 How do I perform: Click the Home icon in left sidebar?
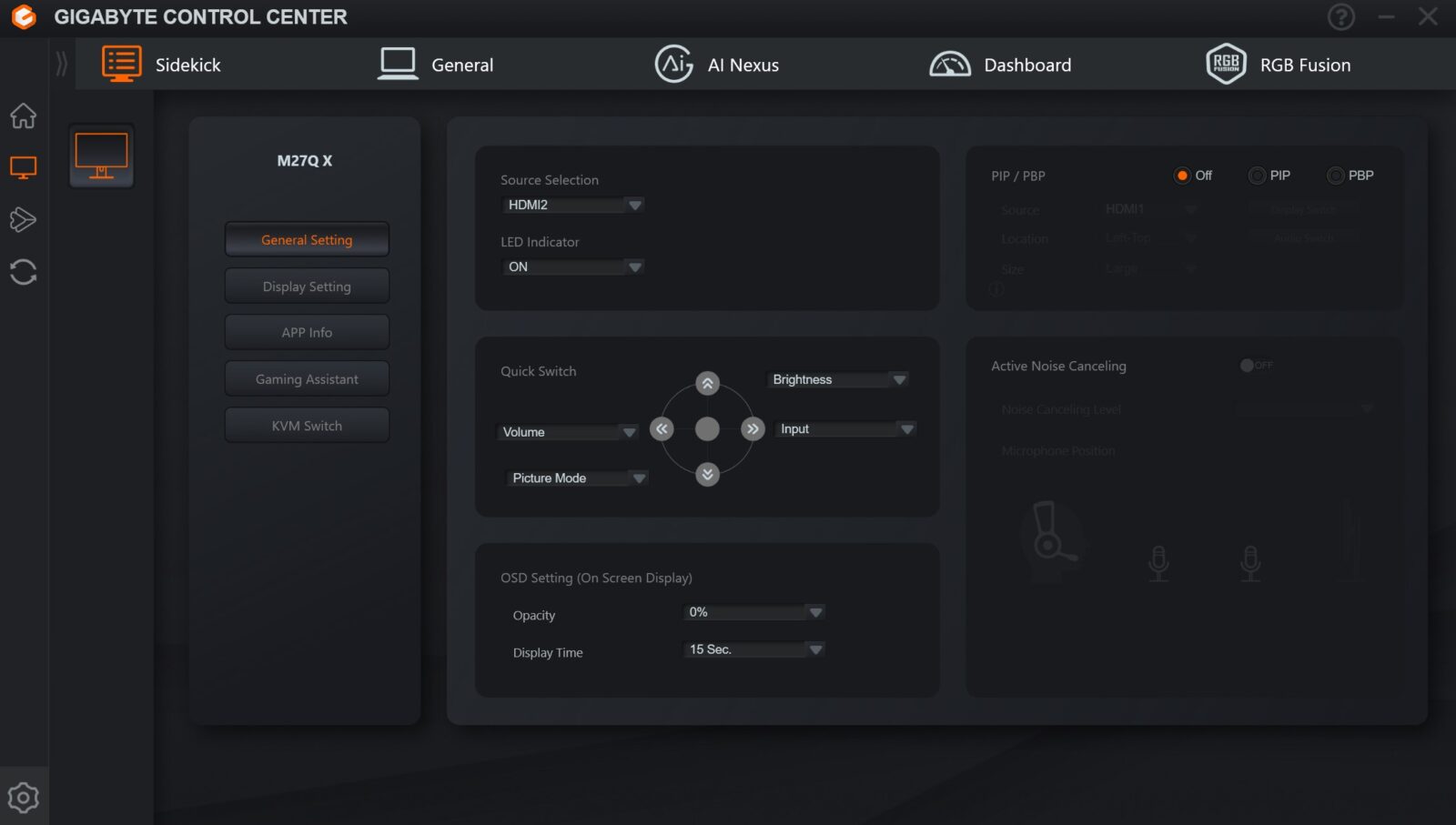pos(23,116)
